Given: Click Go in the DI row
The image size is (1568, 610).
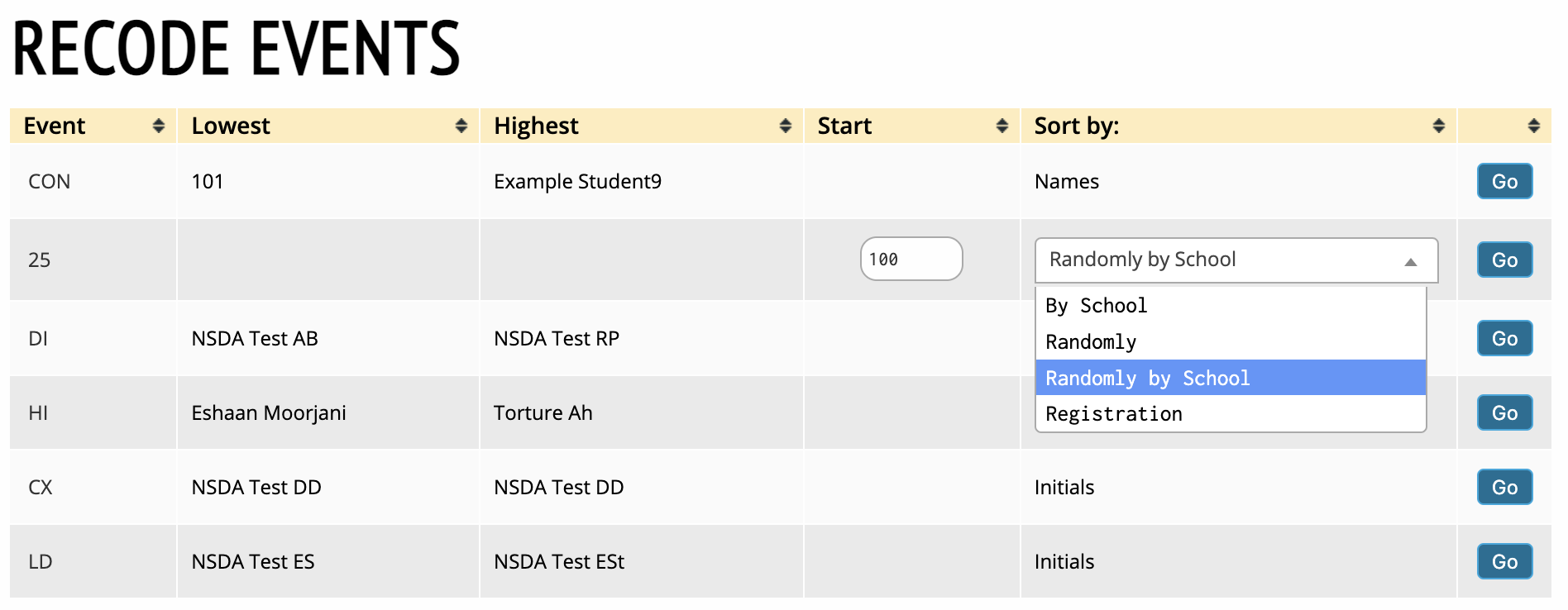Looking at the screenshot, I should coord(1503,339).
